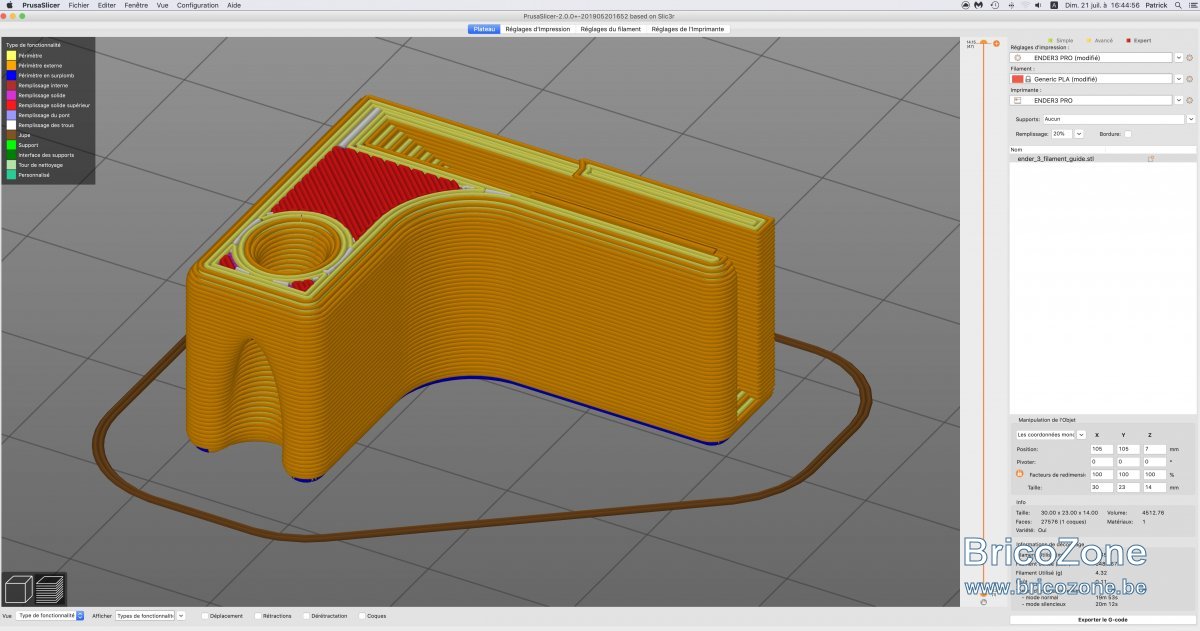The width and height of the screenshot is (1200, 631).
Task: Add color change with plus on layer slider
Action: point(996,43)
